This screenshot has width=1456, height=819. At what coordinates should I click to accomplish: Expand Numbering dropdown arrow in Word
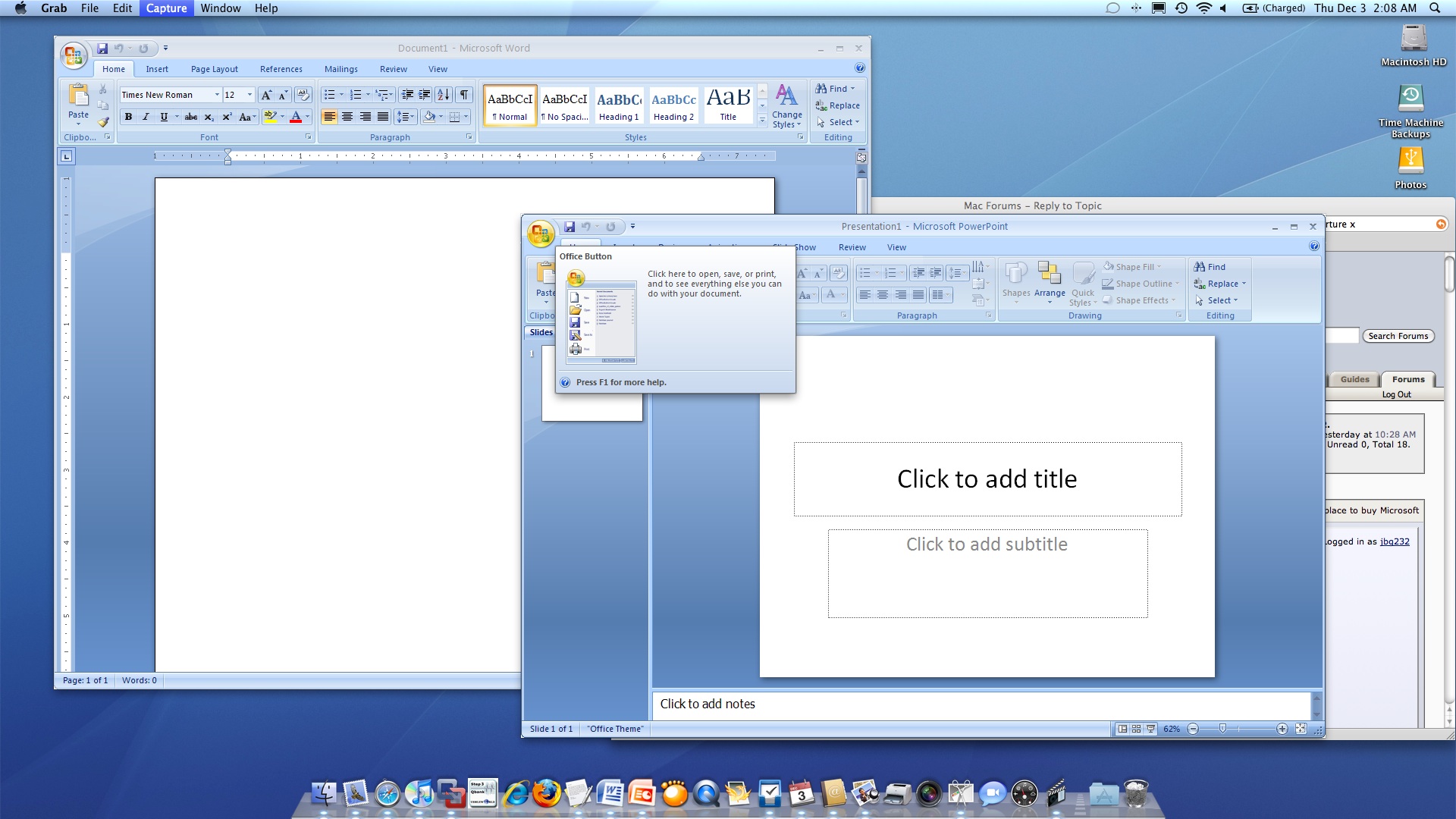(x=368, y=95)
